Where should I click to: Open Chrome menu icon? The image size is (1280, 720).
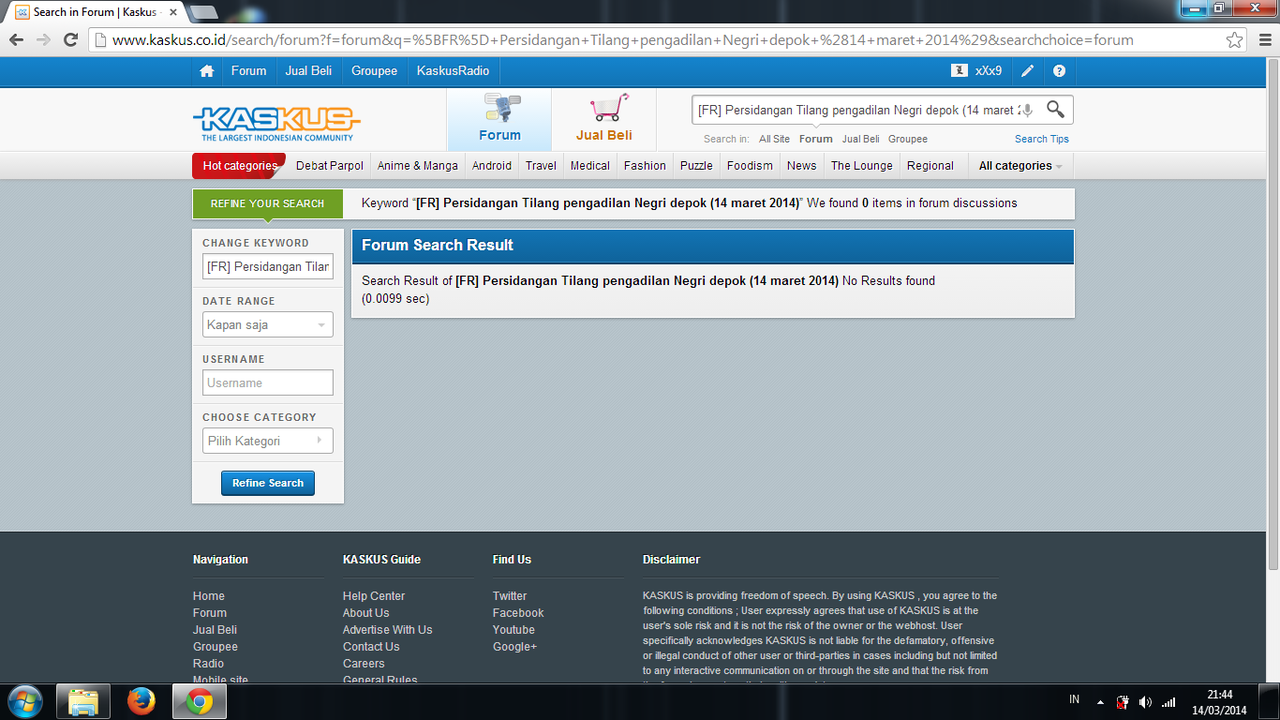pyautogui.click(x=1263, y=40)
